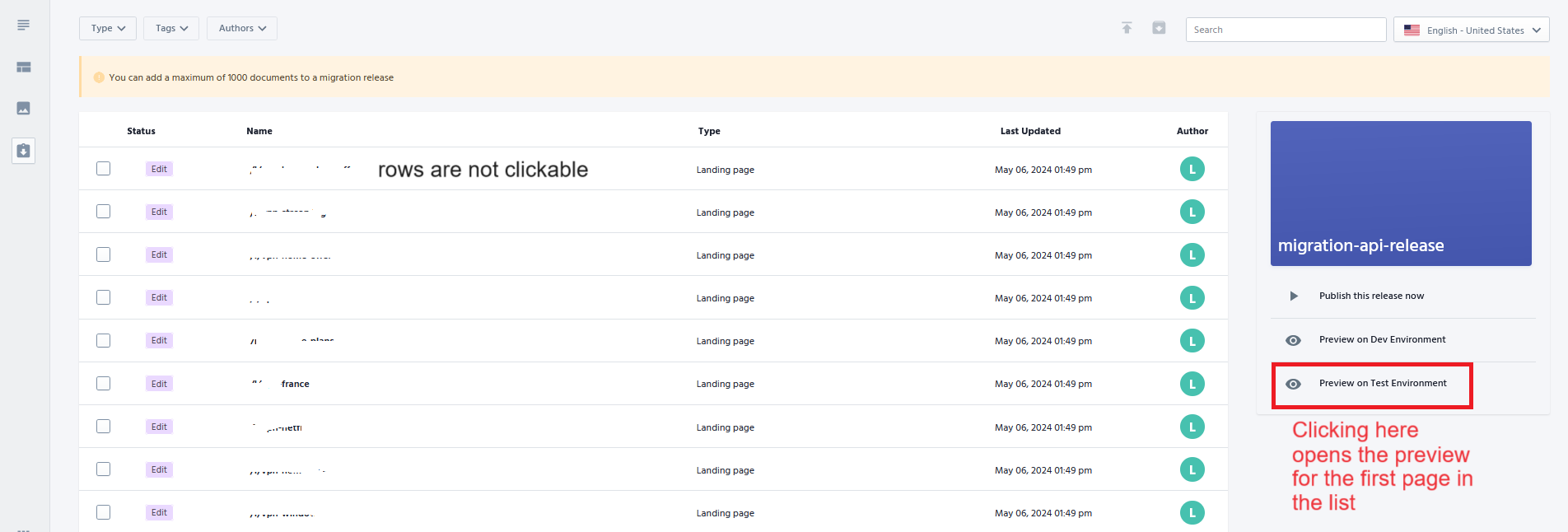Click the date cell in the france row
Viewport: 1568px width, 532px height.
1043,385
